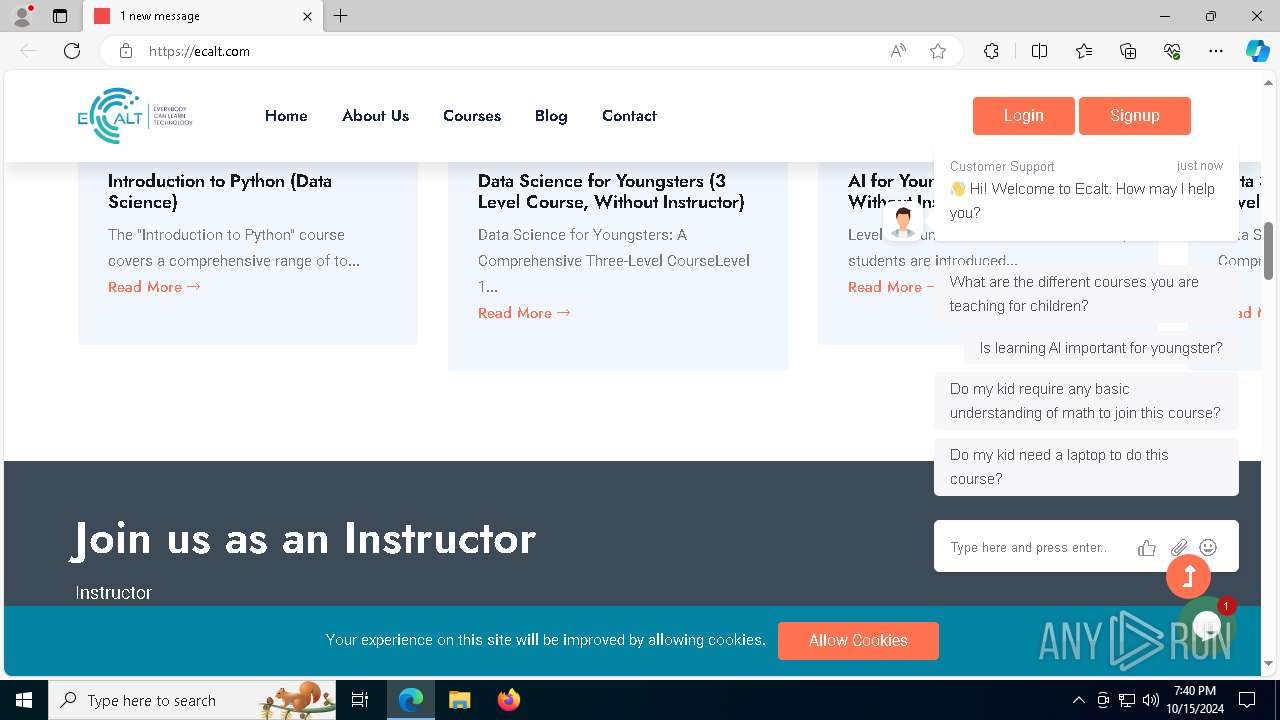The height and width of the screenshot is (720, 1280).
Task: Open the browser profile icon
Action: 21,16
